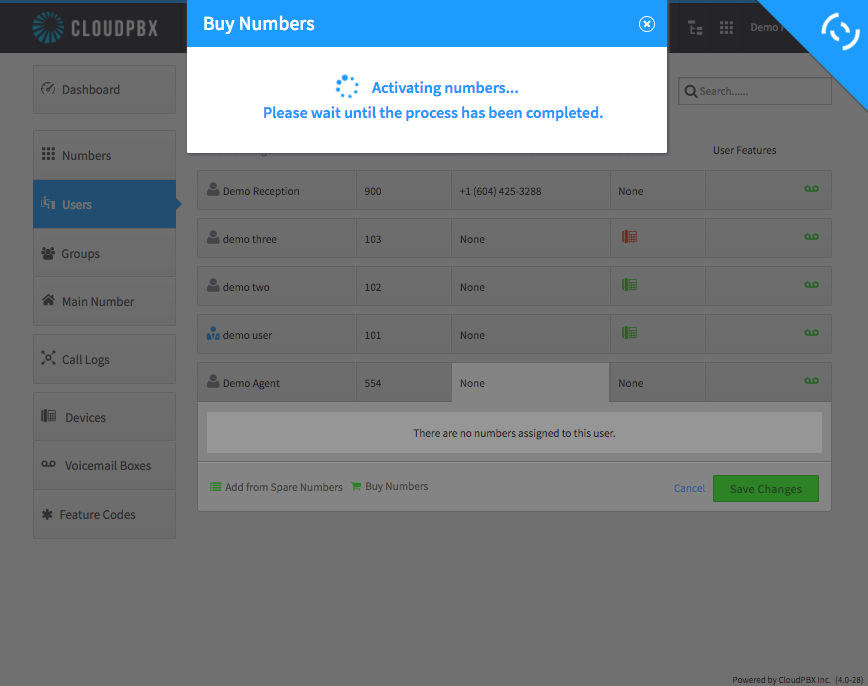The height and width of the screenshot is (686, 868).
Task: Open the Call Logs page
Action: (105, 359)
